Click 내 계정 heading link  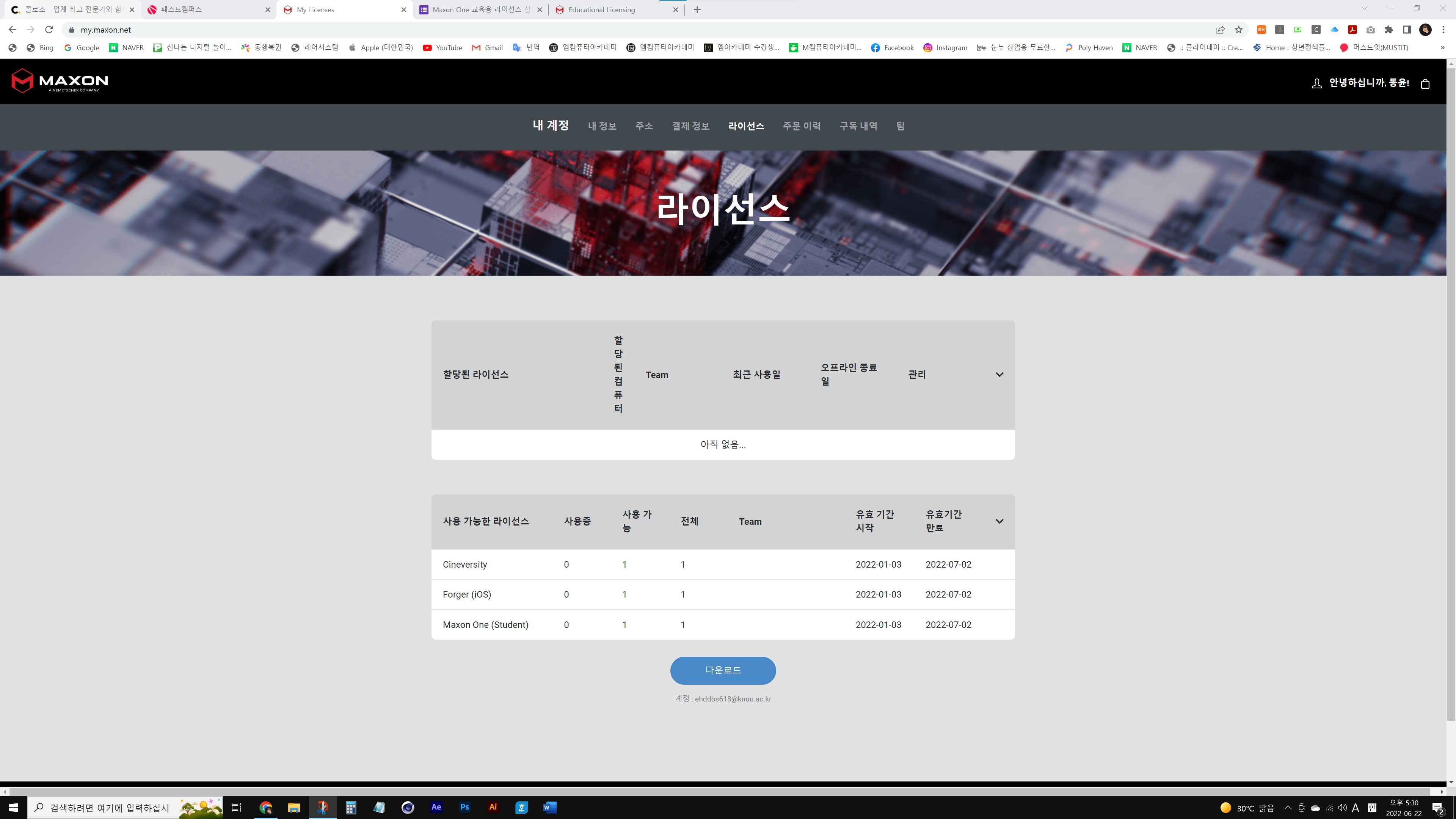pos(551,126)
